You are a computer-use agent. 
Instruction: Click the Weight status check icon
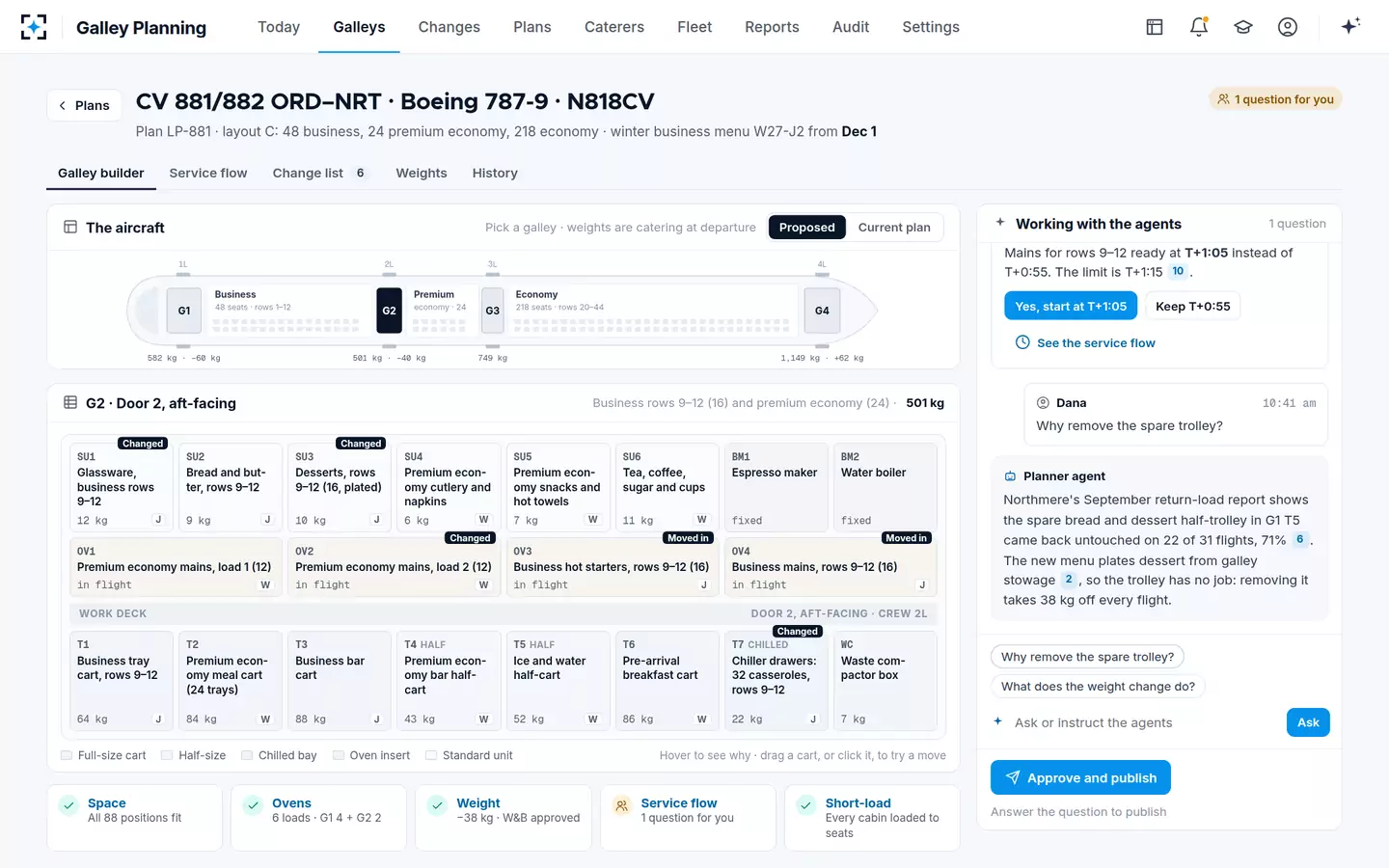[437, 805]
